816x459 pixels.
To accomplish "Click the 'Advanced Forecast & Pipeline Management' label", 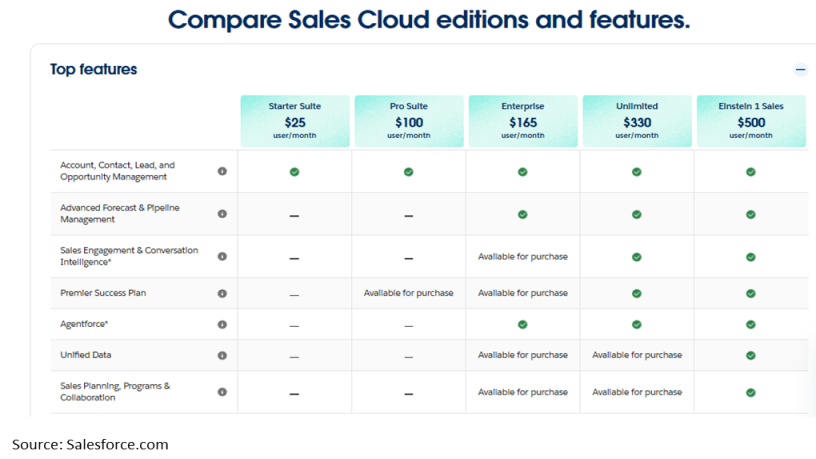I will pos(120,213).
